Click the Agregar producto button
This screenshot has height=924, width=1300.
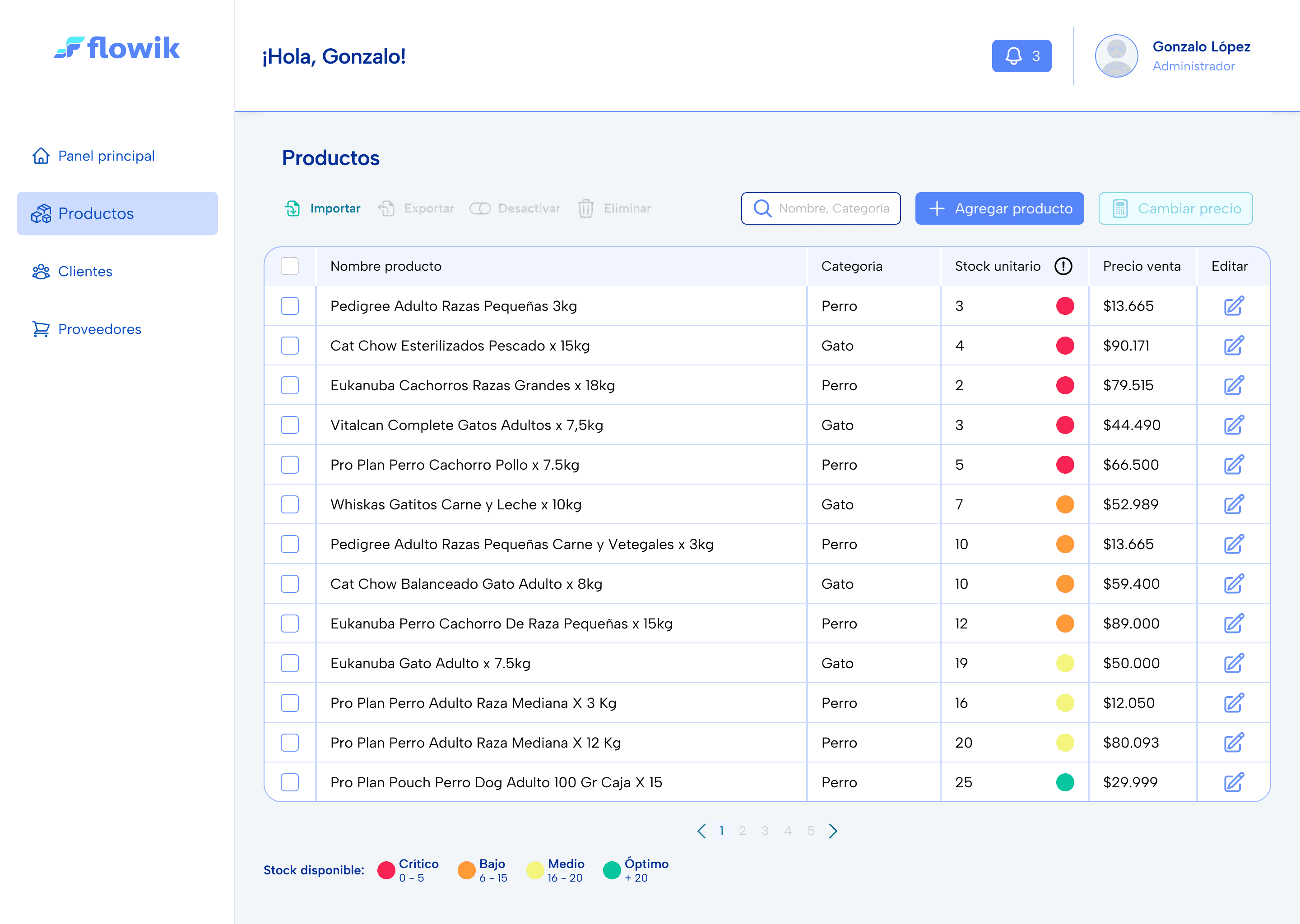[x=999, y=209]
